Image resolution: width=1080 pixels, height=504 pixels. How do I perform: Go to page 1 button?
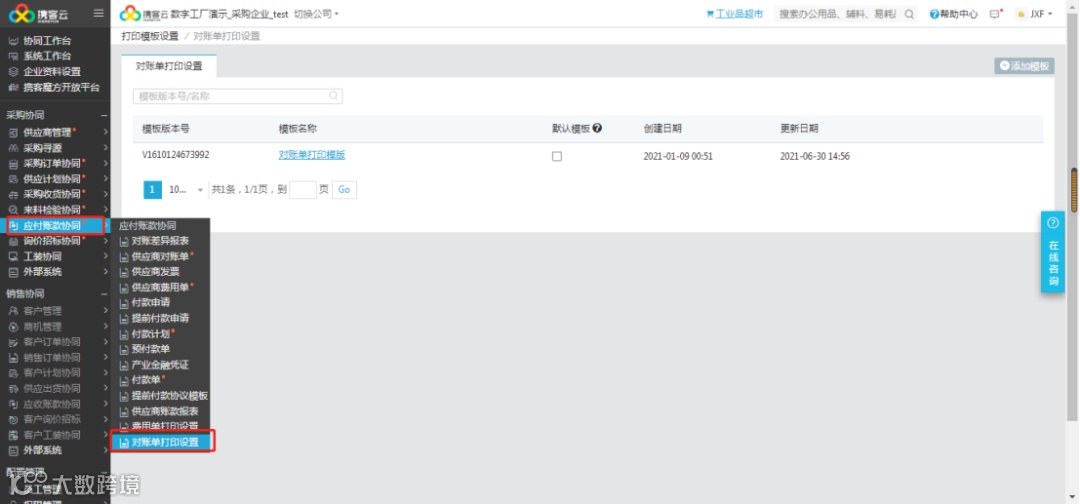(x=152, y=189)
